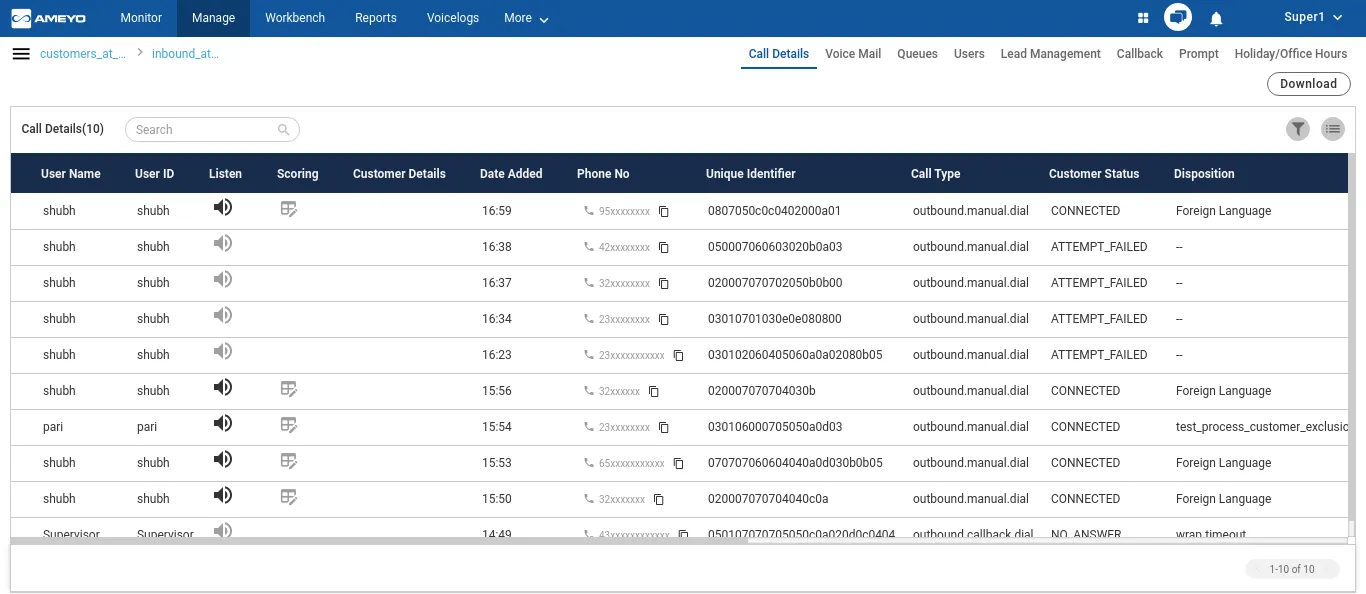Listen to the 15:53 call recording
Screen dimensions: 1366x594
(223, 459)
